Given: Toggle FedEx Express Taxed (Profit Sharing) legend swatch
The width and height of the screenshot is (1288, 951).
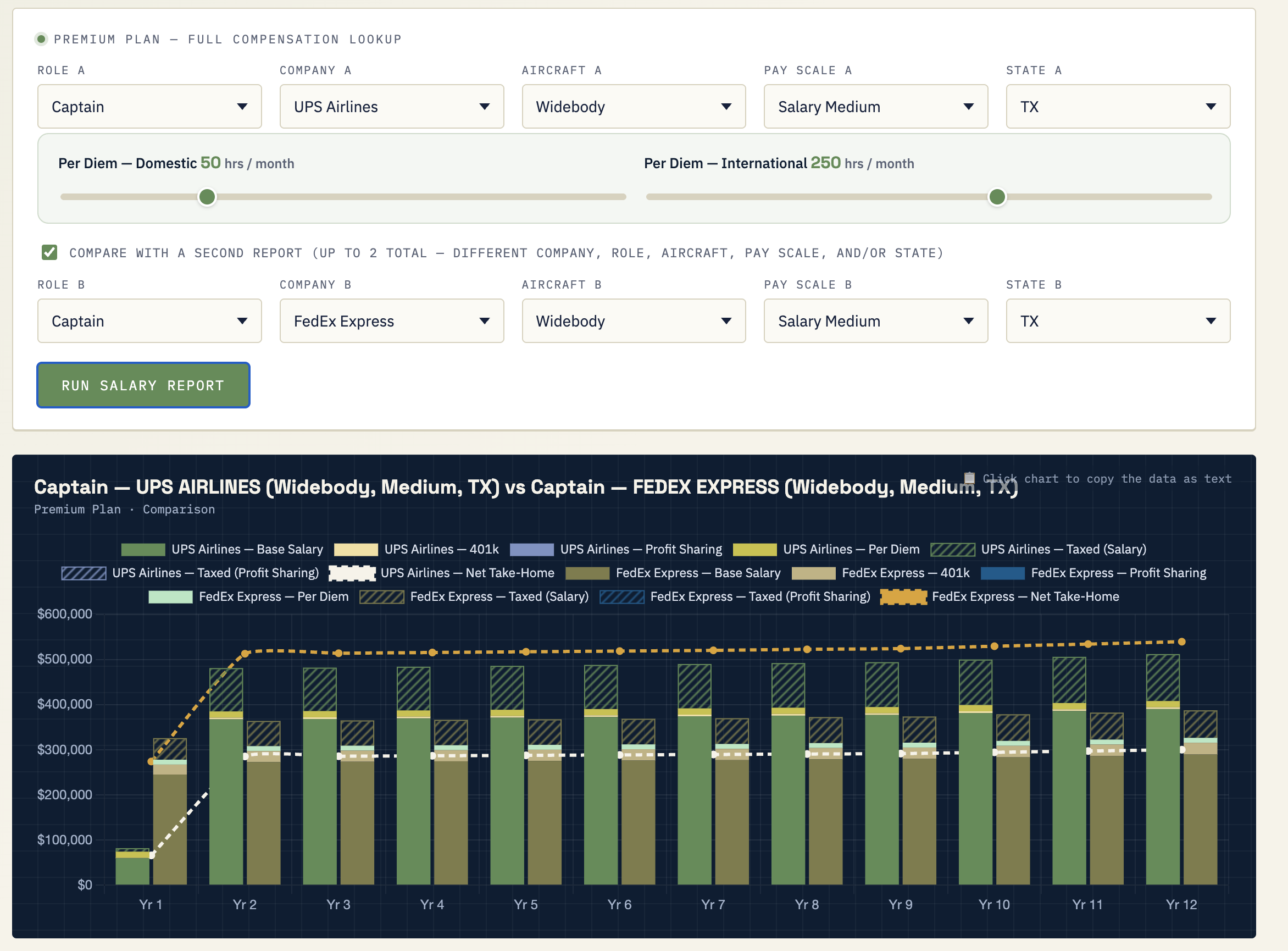Looking at the screenshot, I should [621, 596].
